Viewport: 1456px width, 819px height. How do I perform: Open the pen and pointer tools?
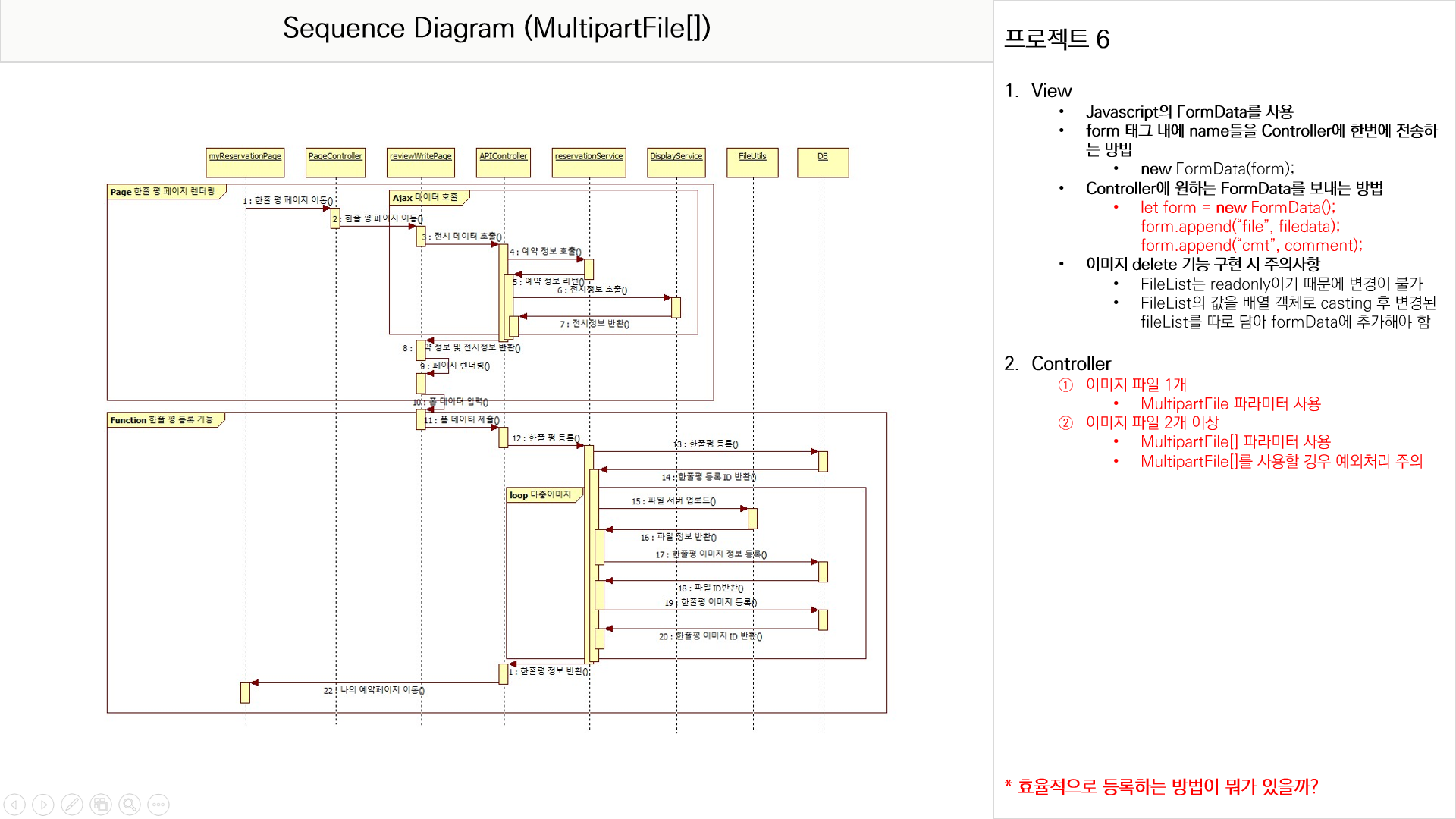(72, 805)
